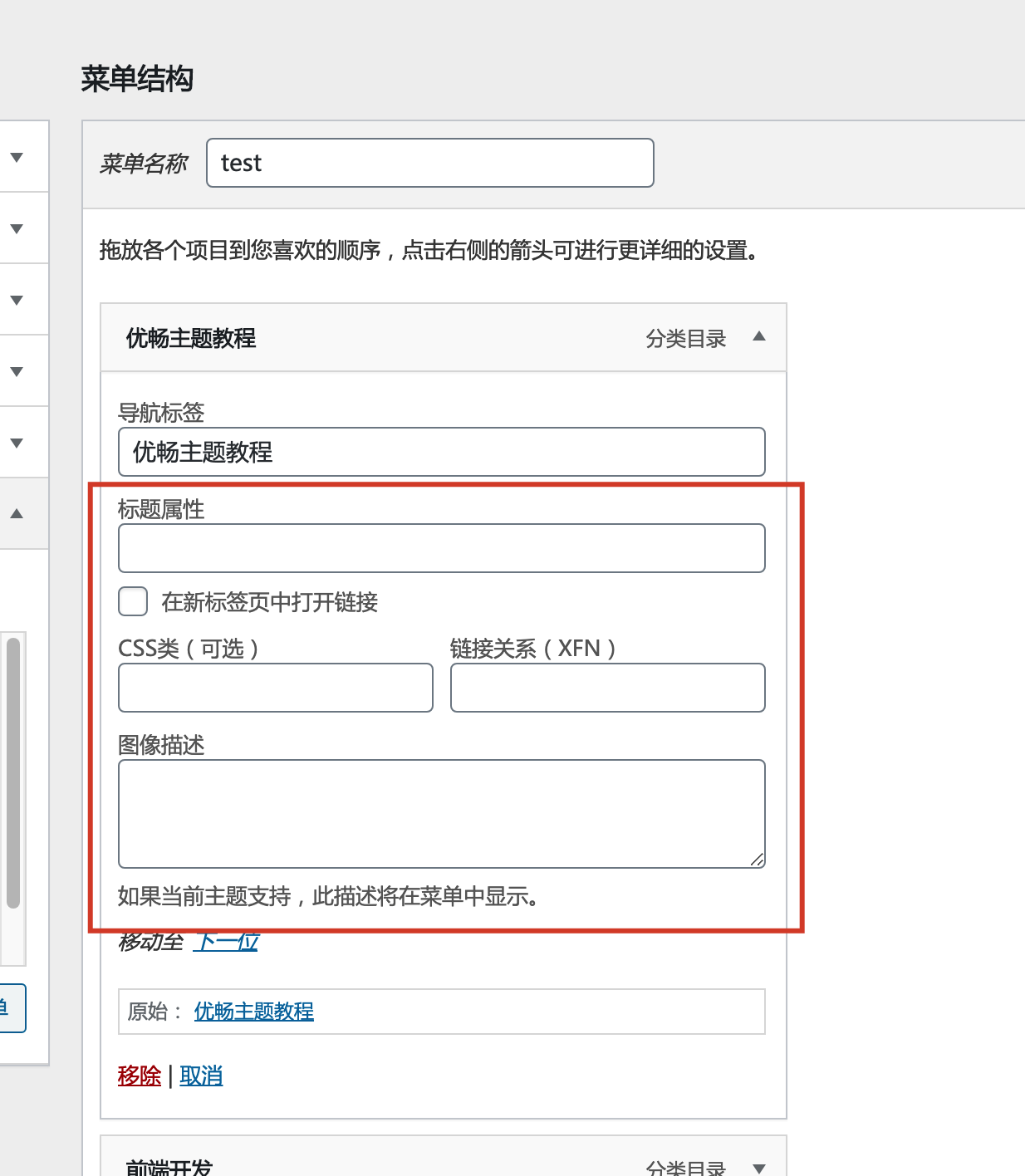Remove the menu item via 移除
The image size is (1025, 1176).
tap(140, 1076)
